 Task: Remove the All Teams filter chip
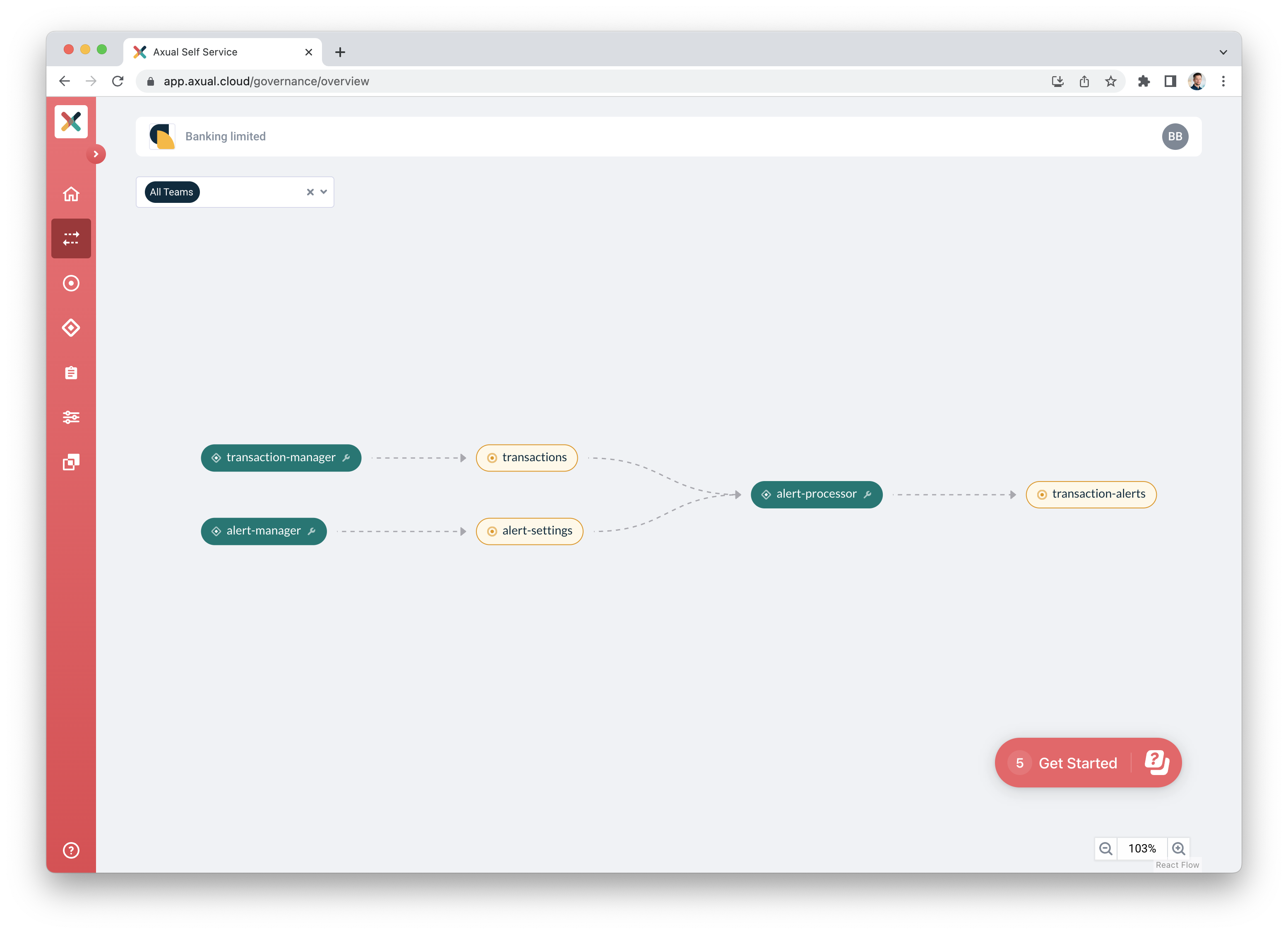171,192
